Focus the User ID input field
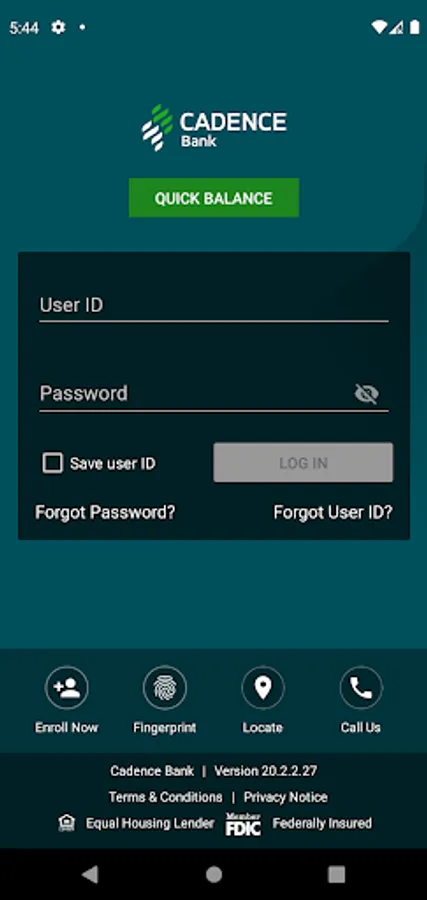The height and width of the screenshot is (900, 427). coord(214,306)
